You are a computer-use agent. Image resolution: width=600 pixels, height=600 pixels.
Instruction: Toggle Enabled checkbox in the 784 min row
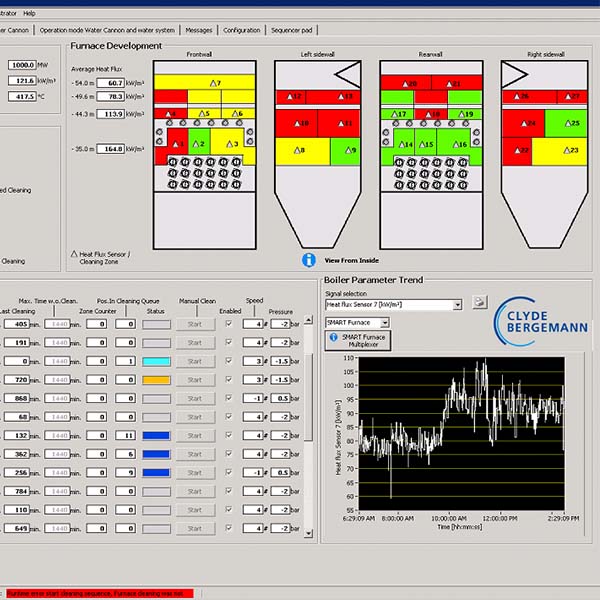[x=229, y=491]
